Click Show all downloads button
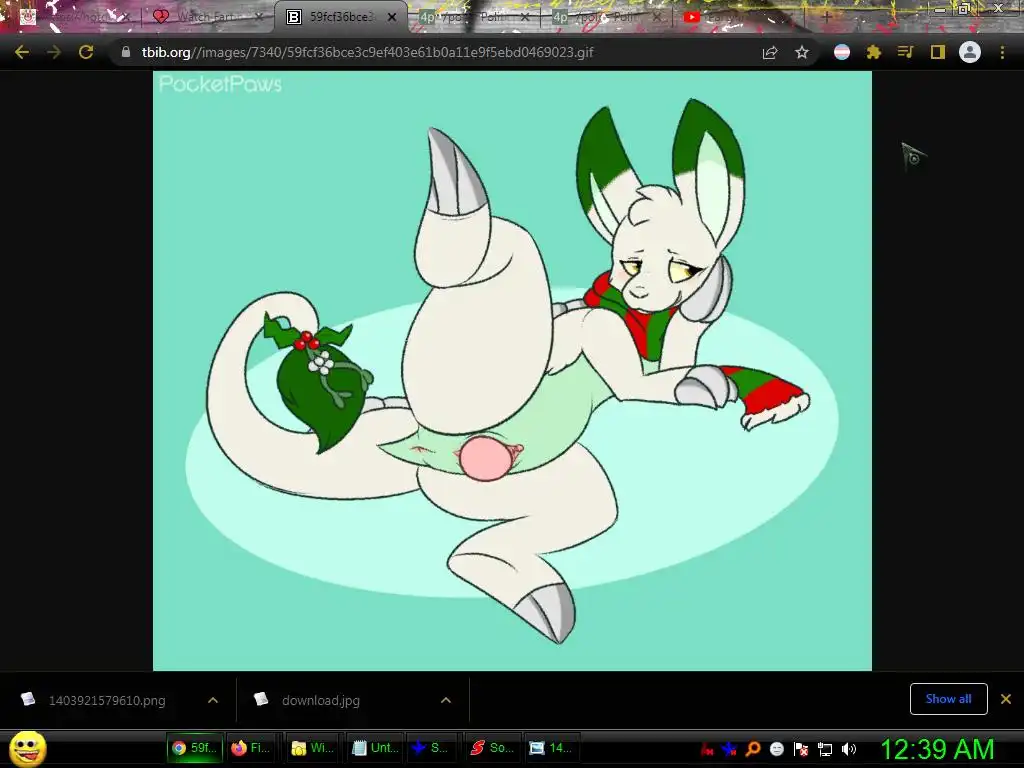The width and height of the screenshot is (1024, 768). (948, 699)
